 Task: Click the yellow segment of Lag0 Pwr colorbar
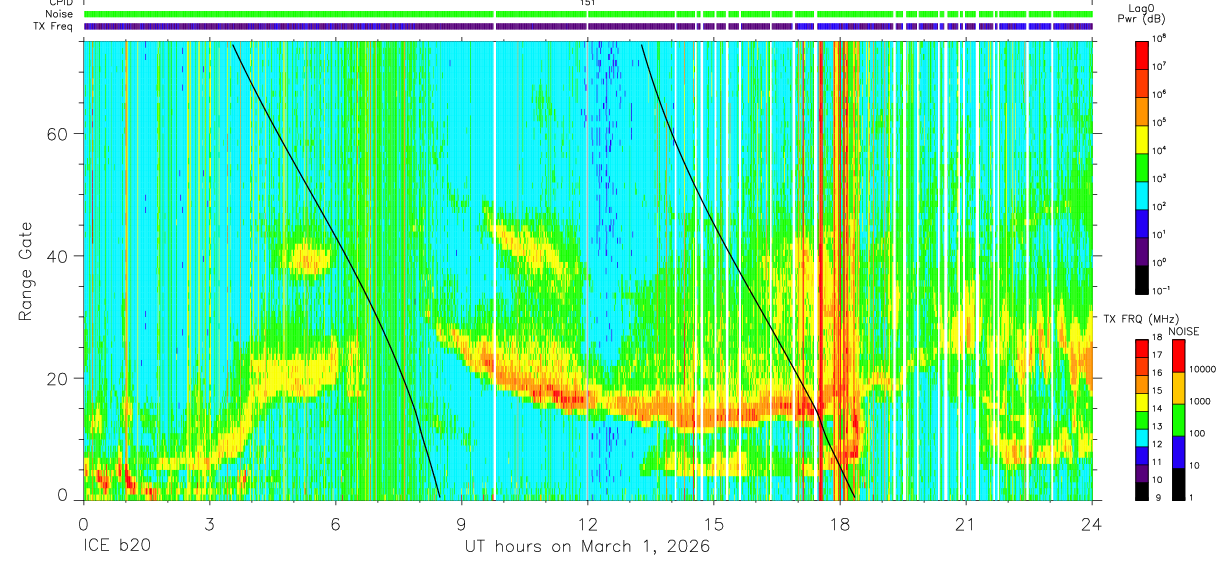pos(1143,138)
